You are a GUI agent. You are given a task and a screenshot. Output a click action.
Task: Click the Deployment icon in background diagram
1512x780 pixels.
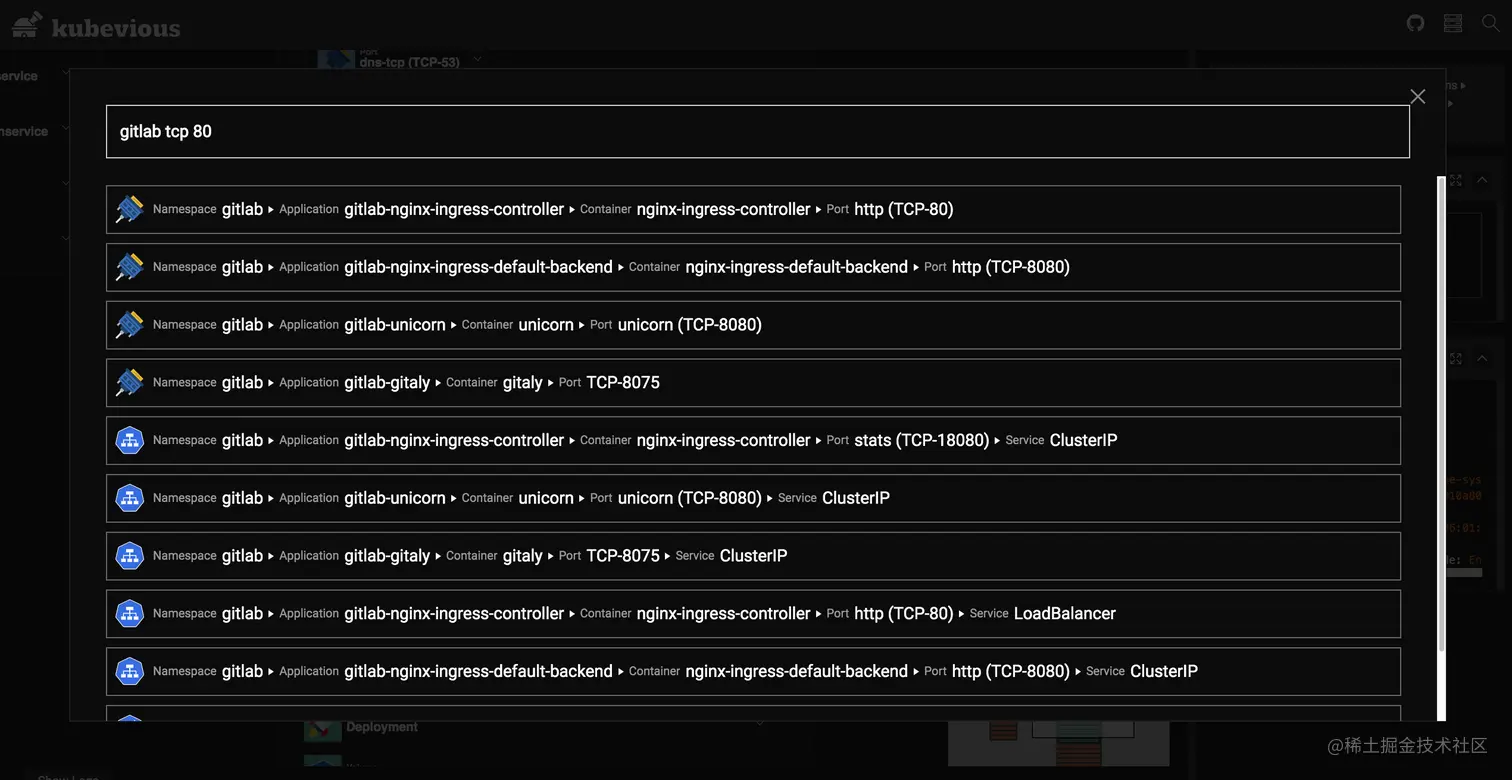[323, 730]
